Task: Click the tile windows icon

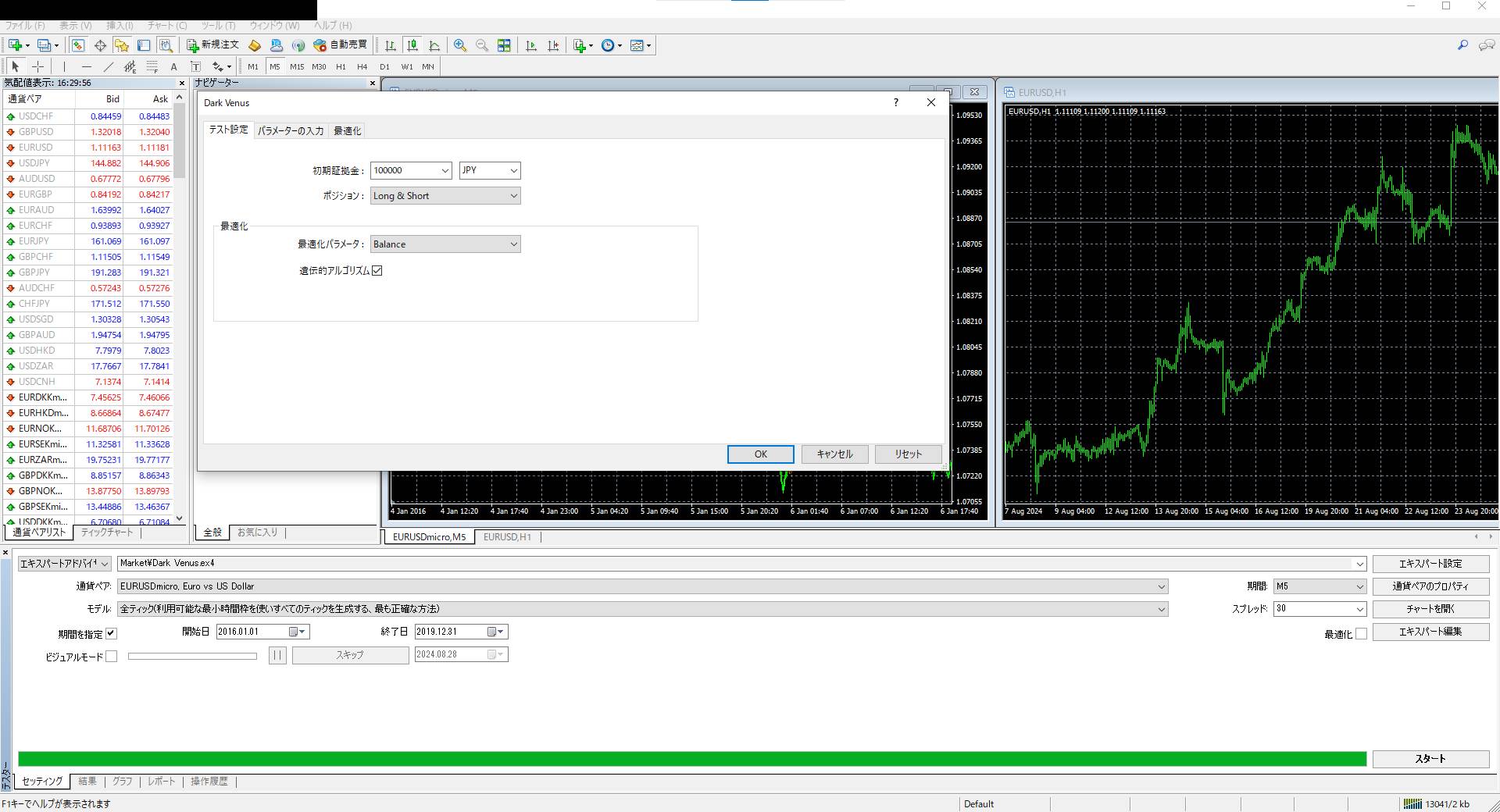Action: (x=504, y=45)
